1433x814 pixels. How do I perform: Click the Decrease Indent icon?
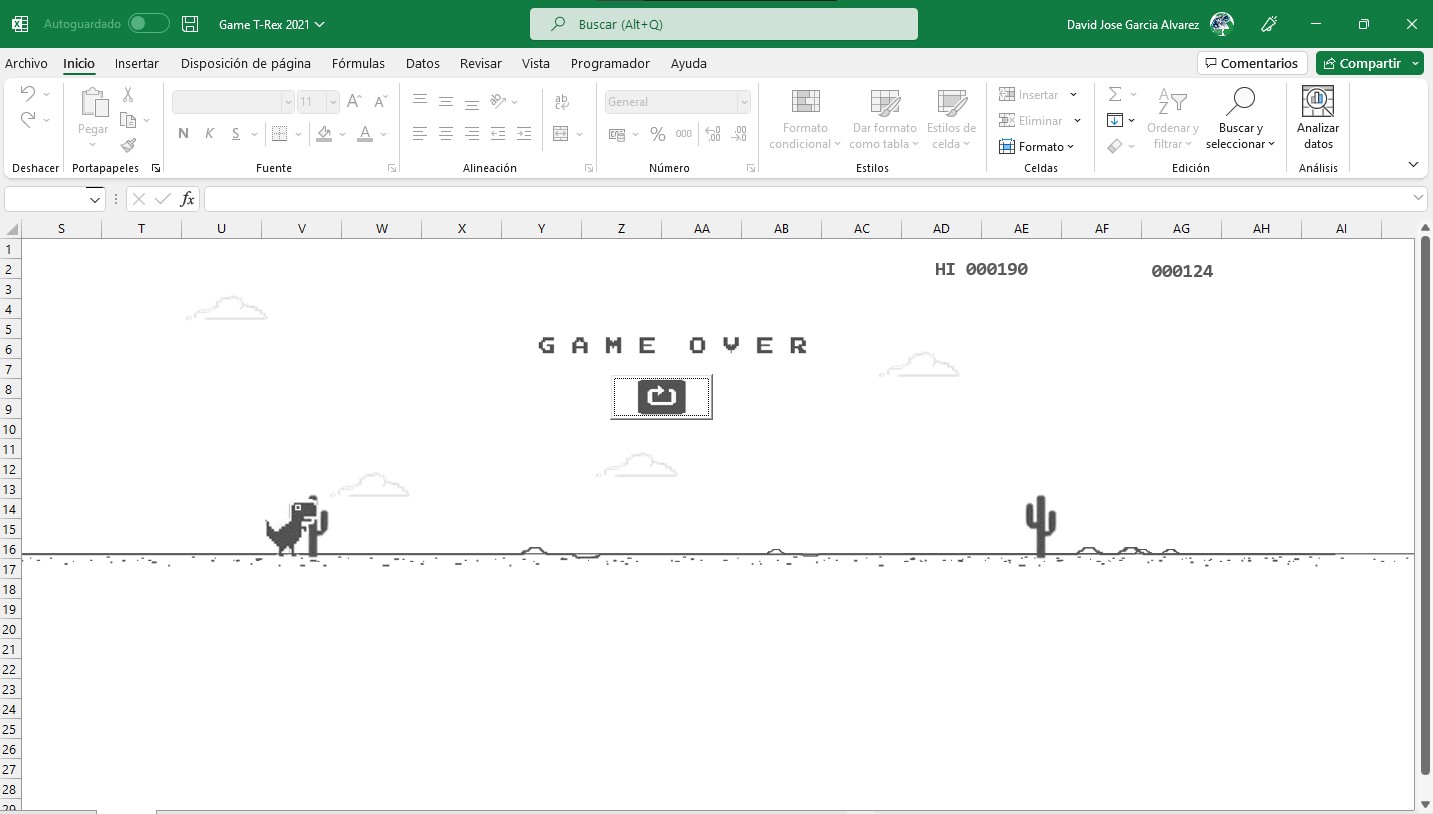tap(498, 133)
